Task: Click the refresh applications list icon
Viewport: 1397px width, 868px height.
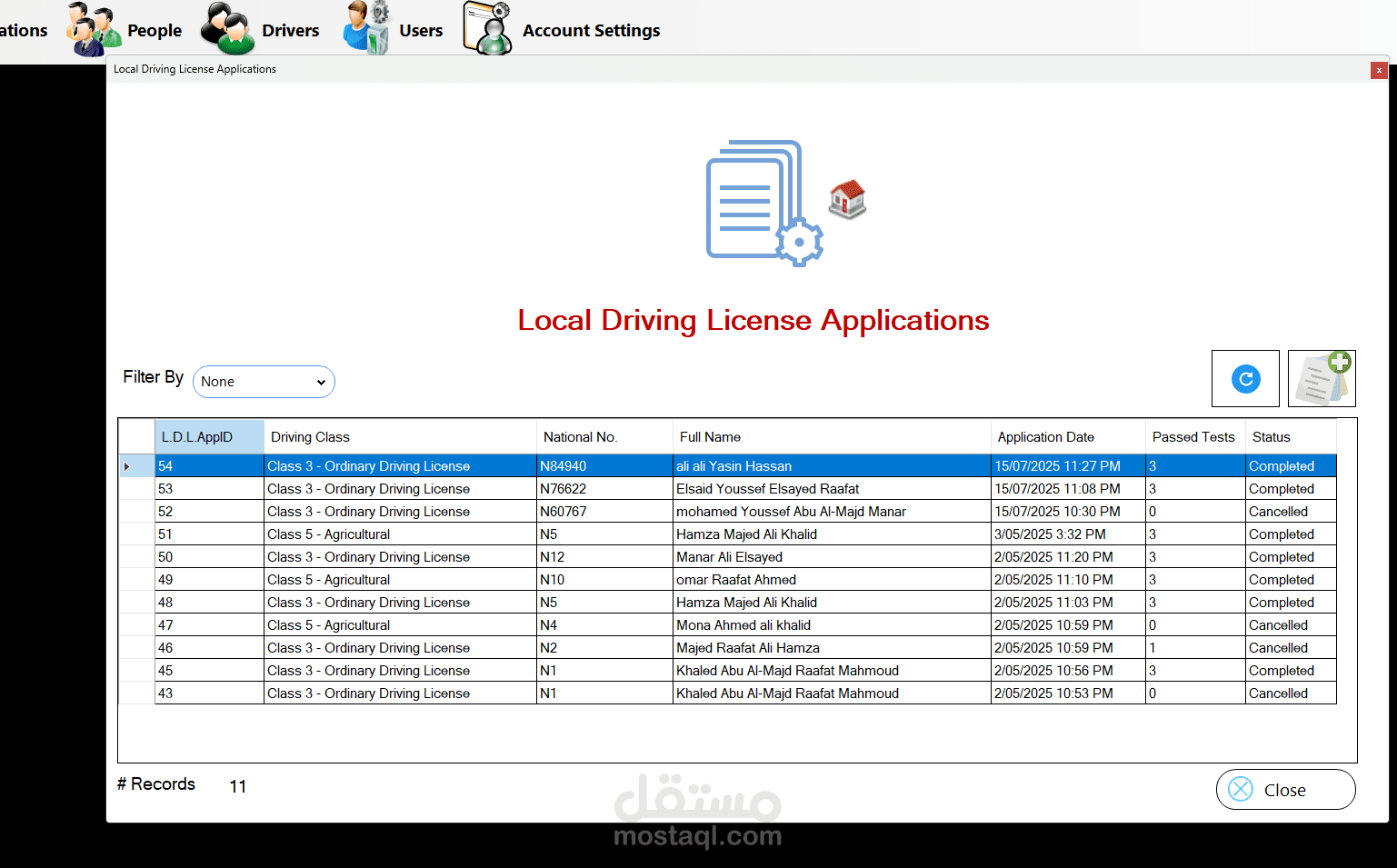Action: click(1245, 379)
